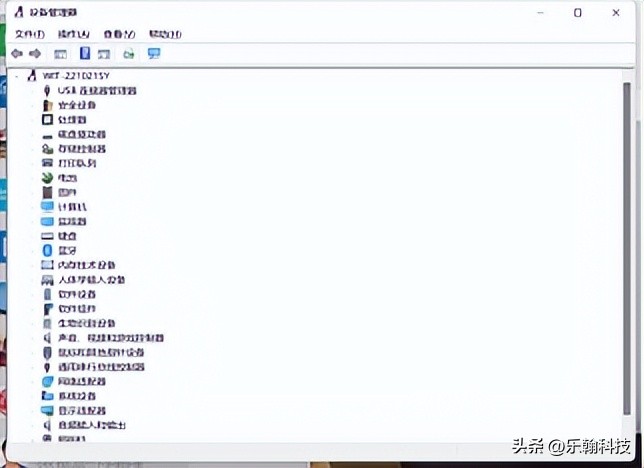Viewport: 644px width, 468px height.
Task: Select the '网络适配器' row text
Action: (x=82, y=381)
